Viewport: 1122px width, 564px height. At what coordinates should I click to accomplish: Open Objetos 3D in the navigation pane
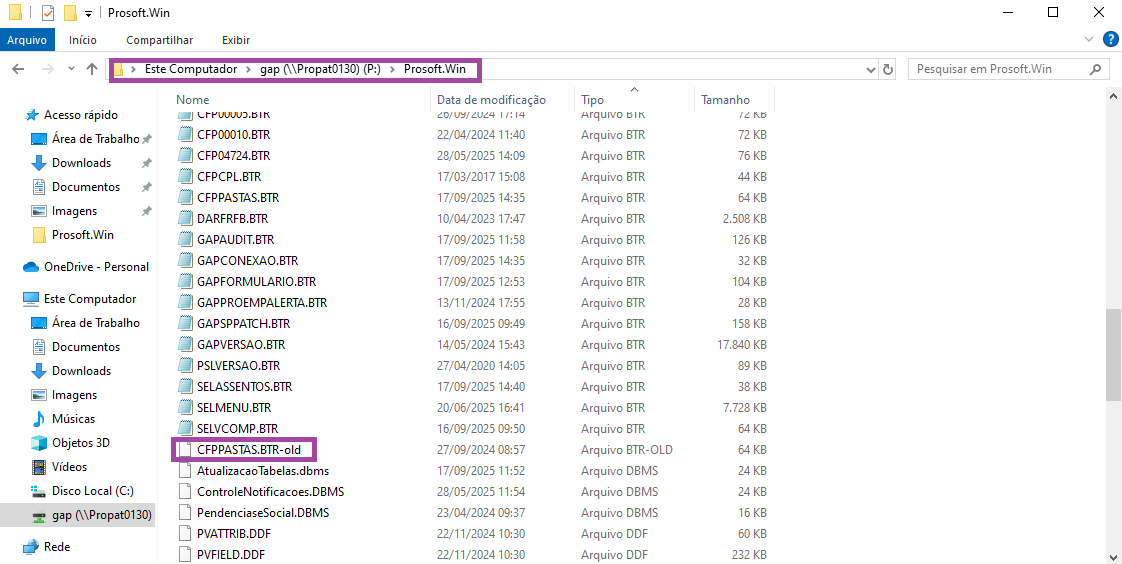pos(81,443)
